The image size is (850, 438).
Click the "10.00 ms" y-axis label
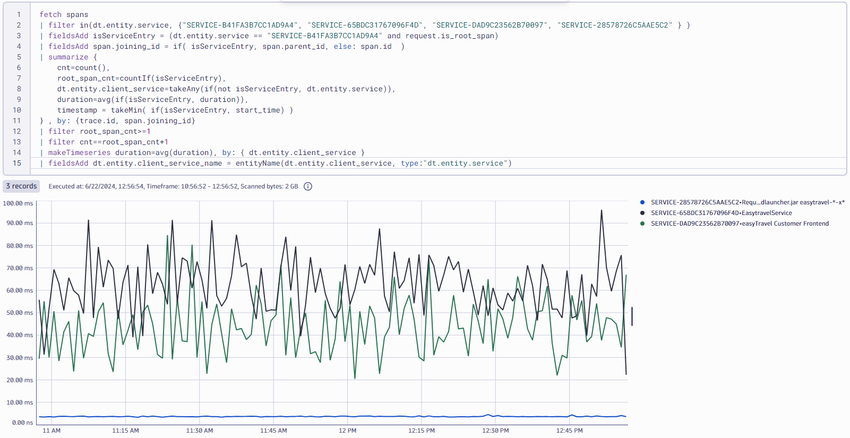pos(20,402)
